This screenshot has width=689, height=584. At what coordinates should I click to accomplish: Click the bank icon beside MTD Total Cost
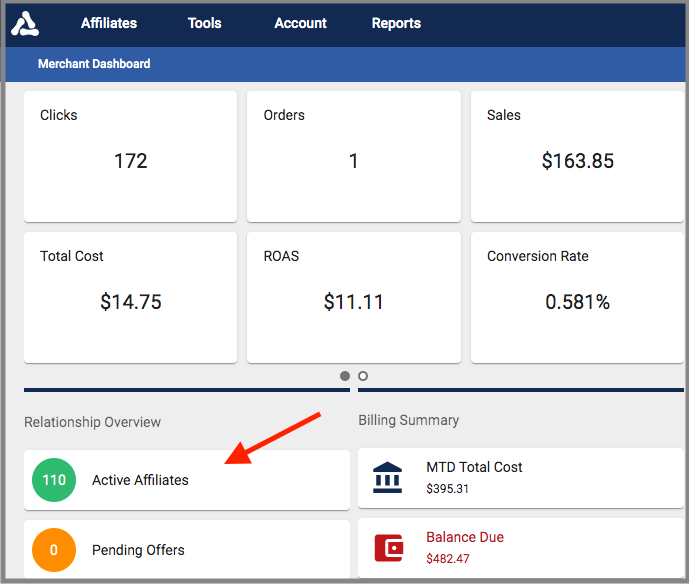387,478
